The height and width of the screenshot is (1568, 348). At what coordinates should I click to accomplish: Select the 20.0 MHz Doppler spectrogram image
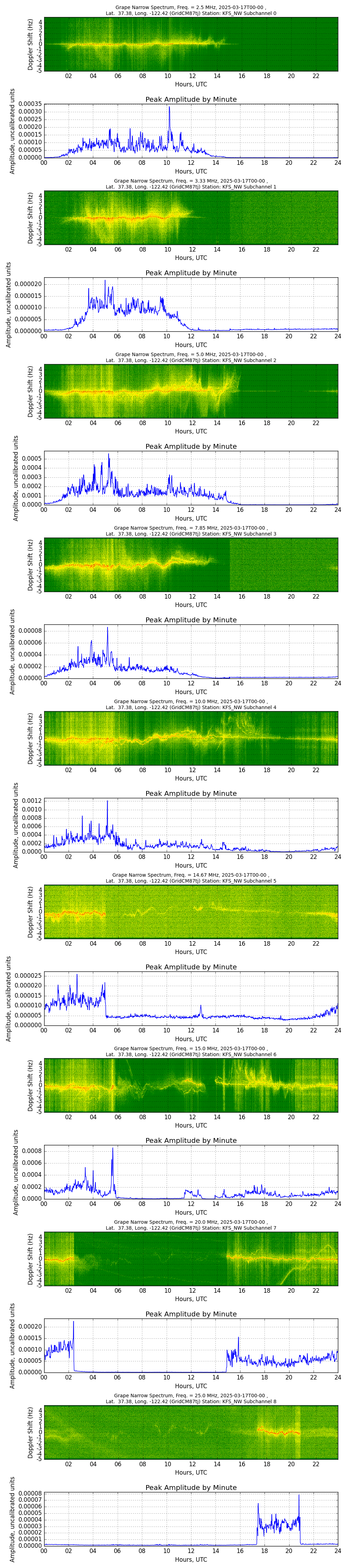click(191, 1258)
